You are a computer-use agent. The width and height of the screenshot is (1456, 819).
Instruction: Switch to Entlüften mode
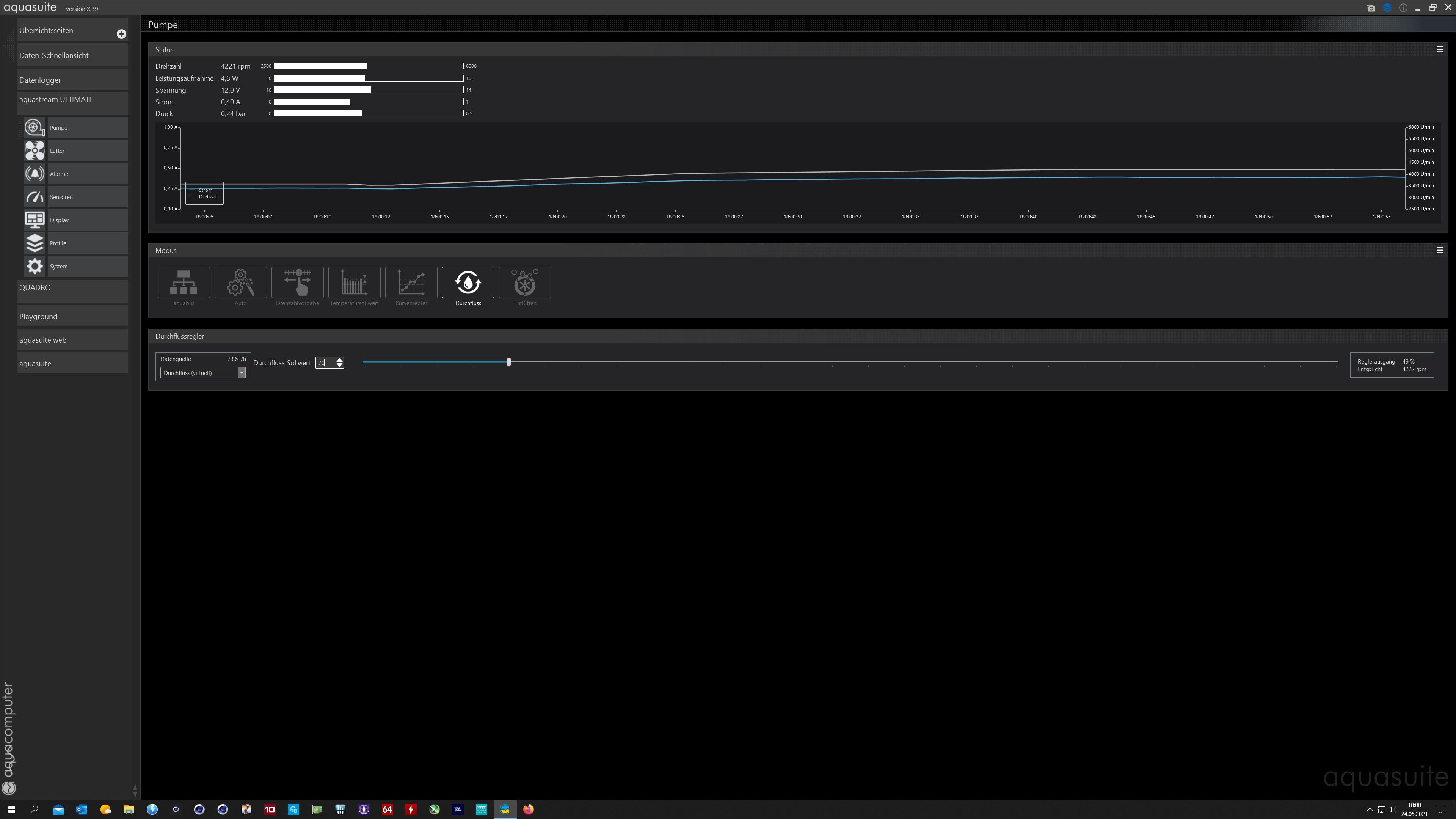[524, 282]
